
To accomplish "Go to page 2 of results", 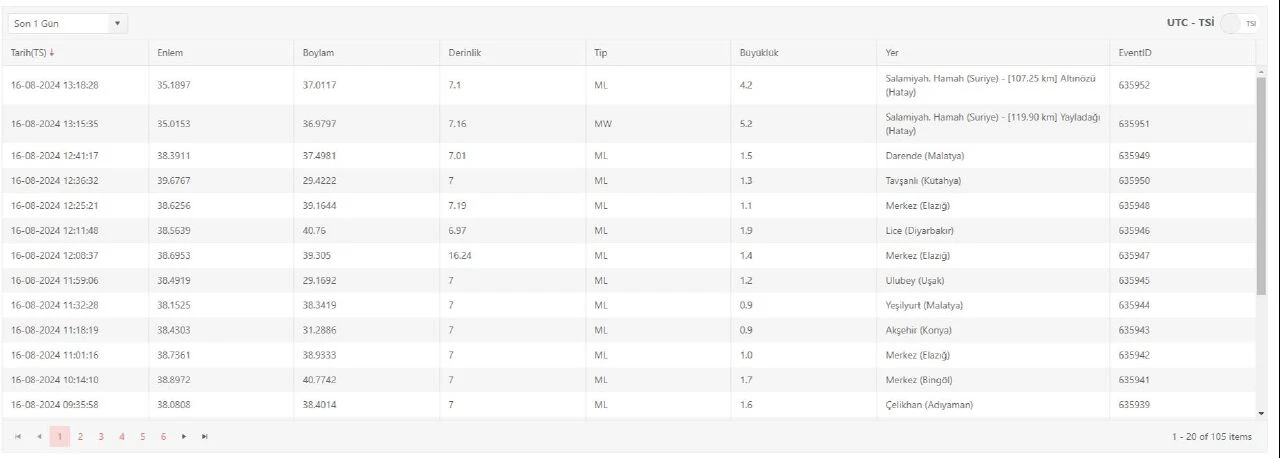I will click(x=80, y=437).
